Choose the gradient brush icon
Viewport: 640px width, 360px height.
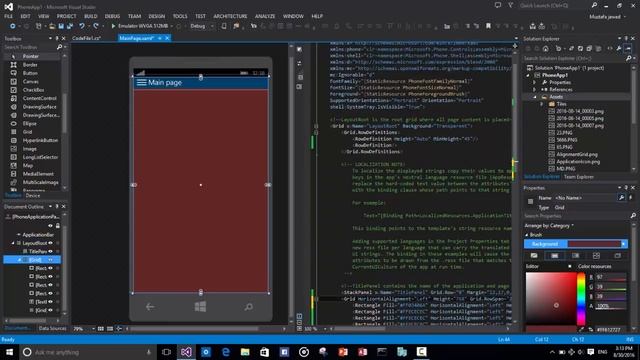576,256
